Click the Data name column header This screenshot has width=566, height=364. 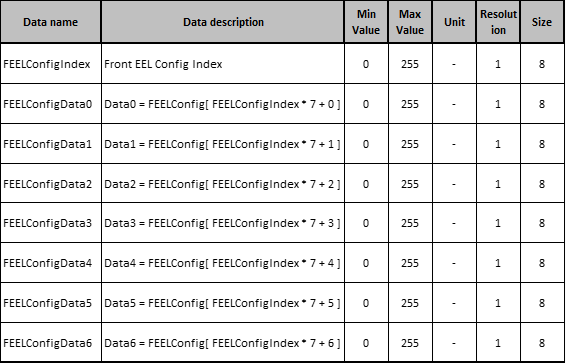pyautogui.click(x=51, y=22)
